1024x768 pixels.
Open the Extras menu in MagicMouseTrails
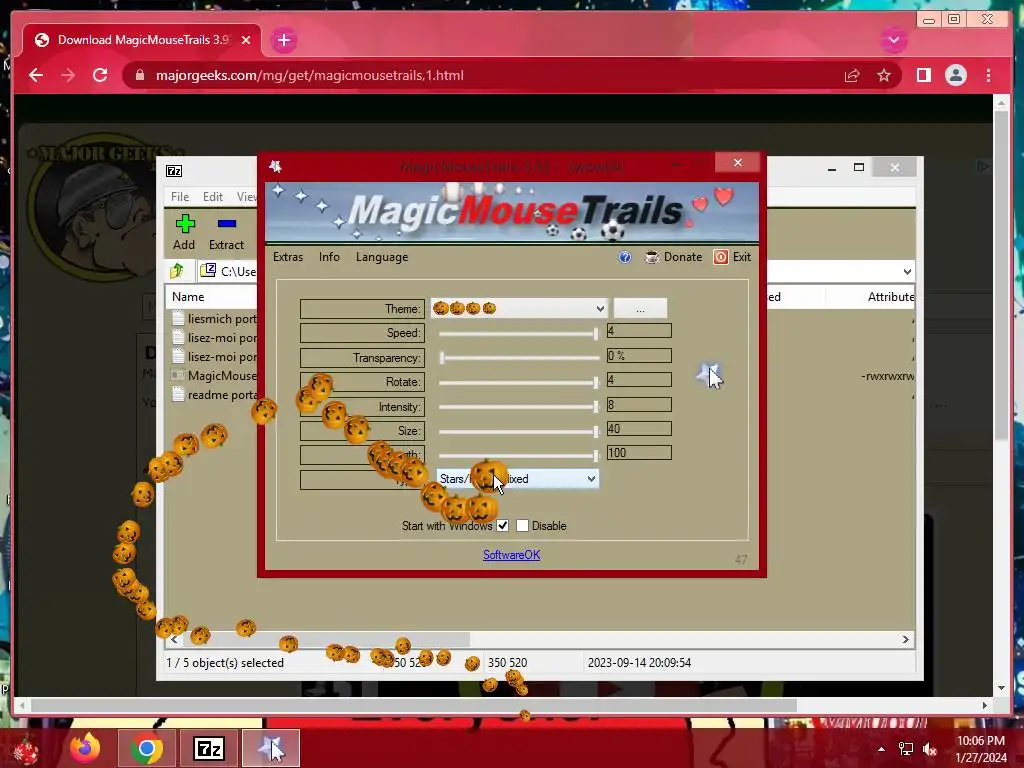click(287, 257)
